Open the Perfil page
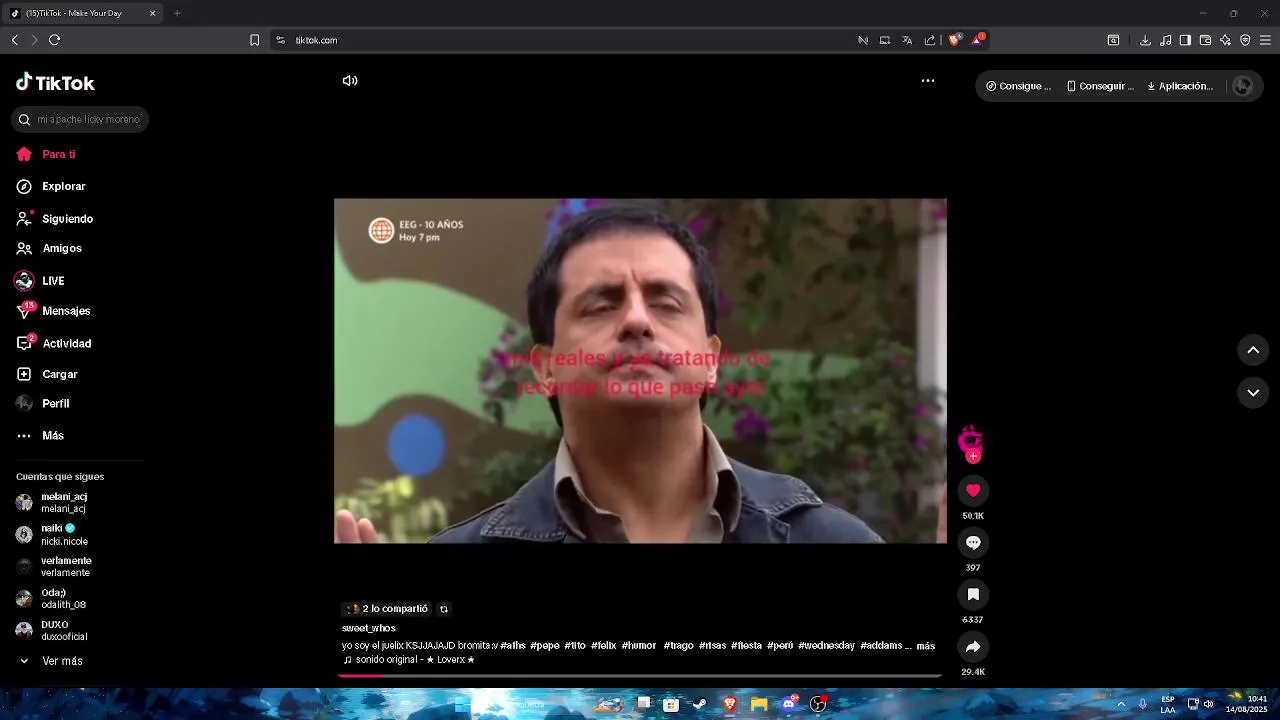 [43, 403]
